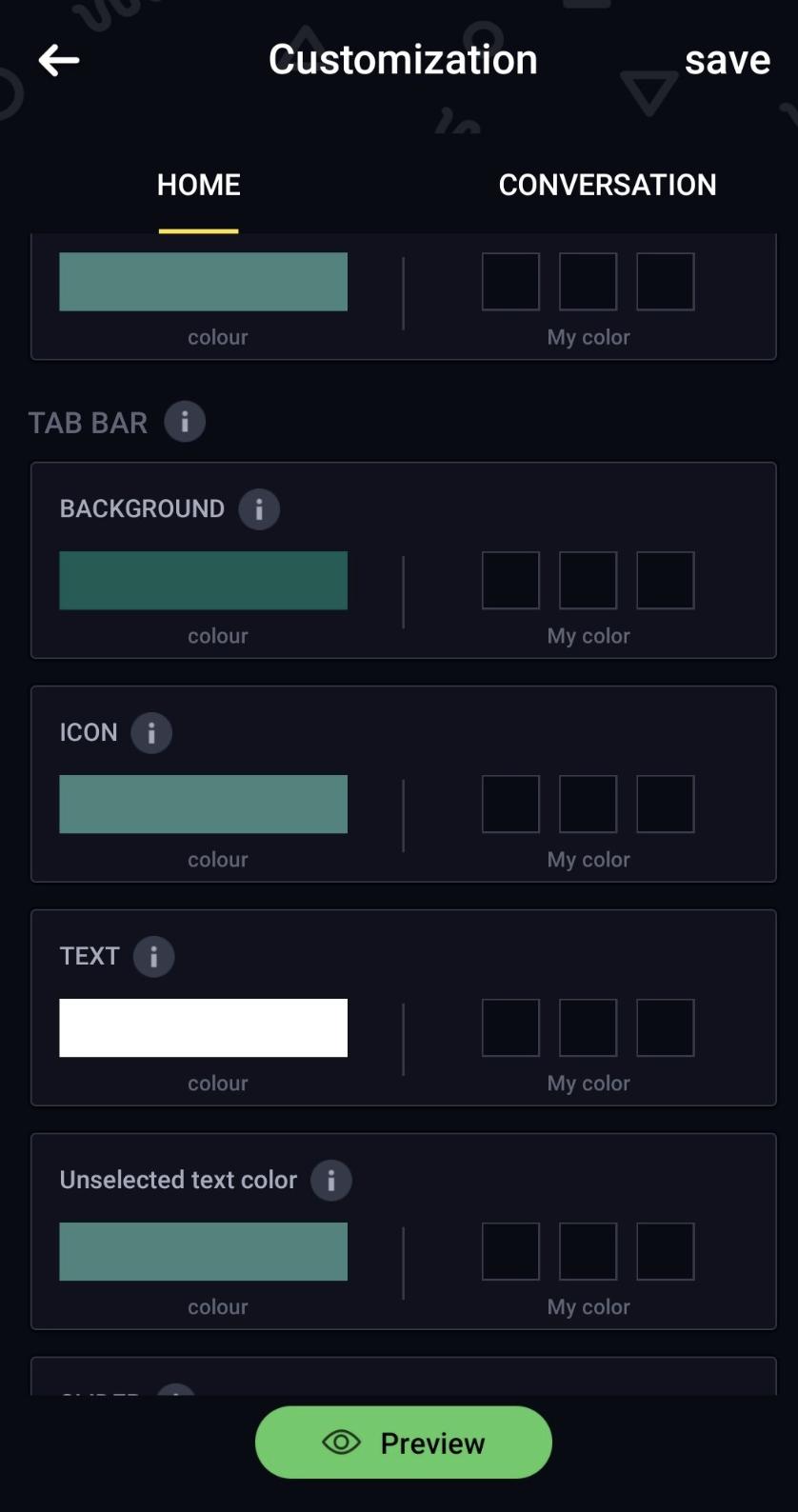Switch to the CONVERSATION tab
The height and width of the screenshot is (1512, 798).
coord(608,185)
